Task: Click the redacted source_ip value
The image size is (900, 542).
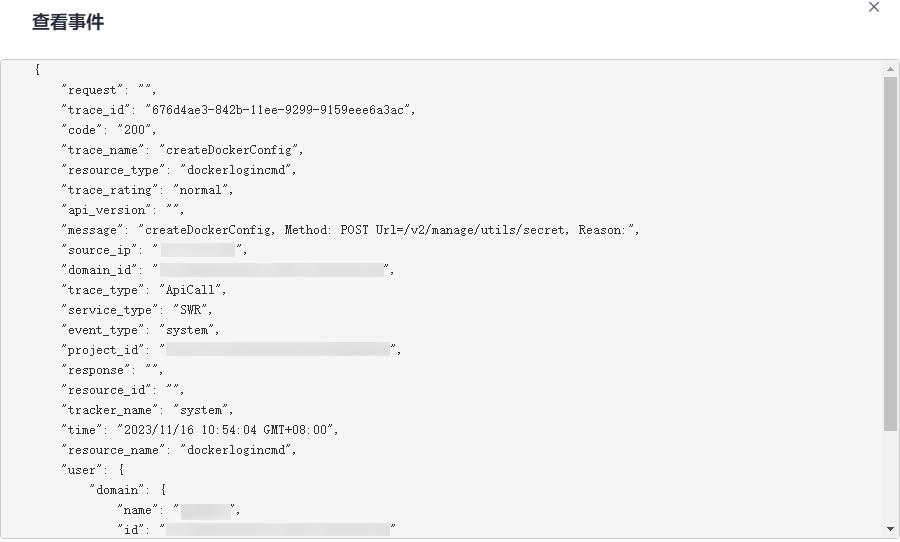Action: (197, 250)
